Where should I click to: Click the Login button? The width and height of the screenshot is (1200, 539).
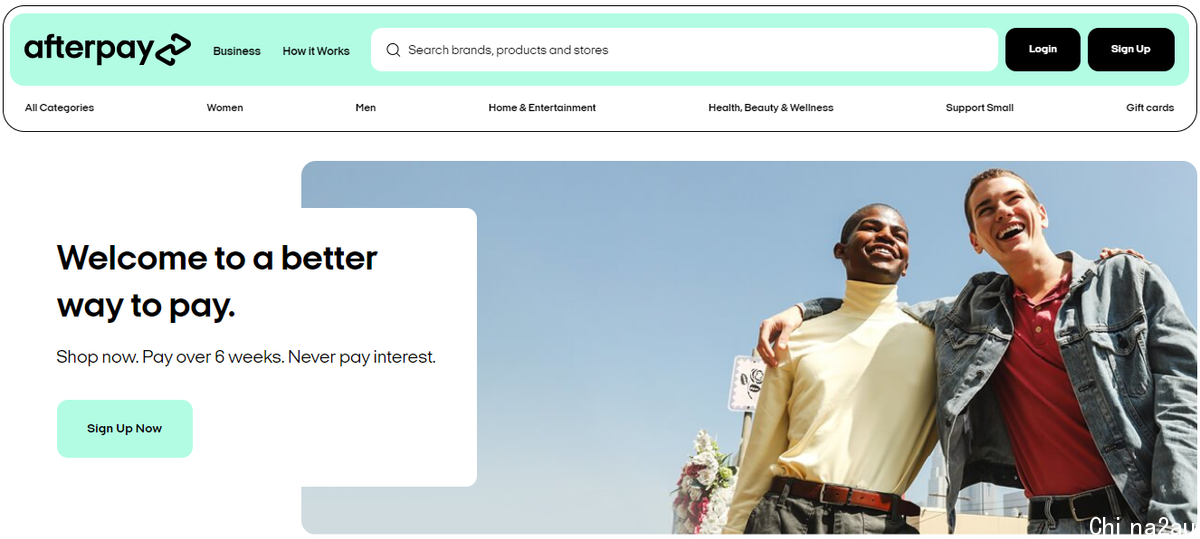point(1042,49)
